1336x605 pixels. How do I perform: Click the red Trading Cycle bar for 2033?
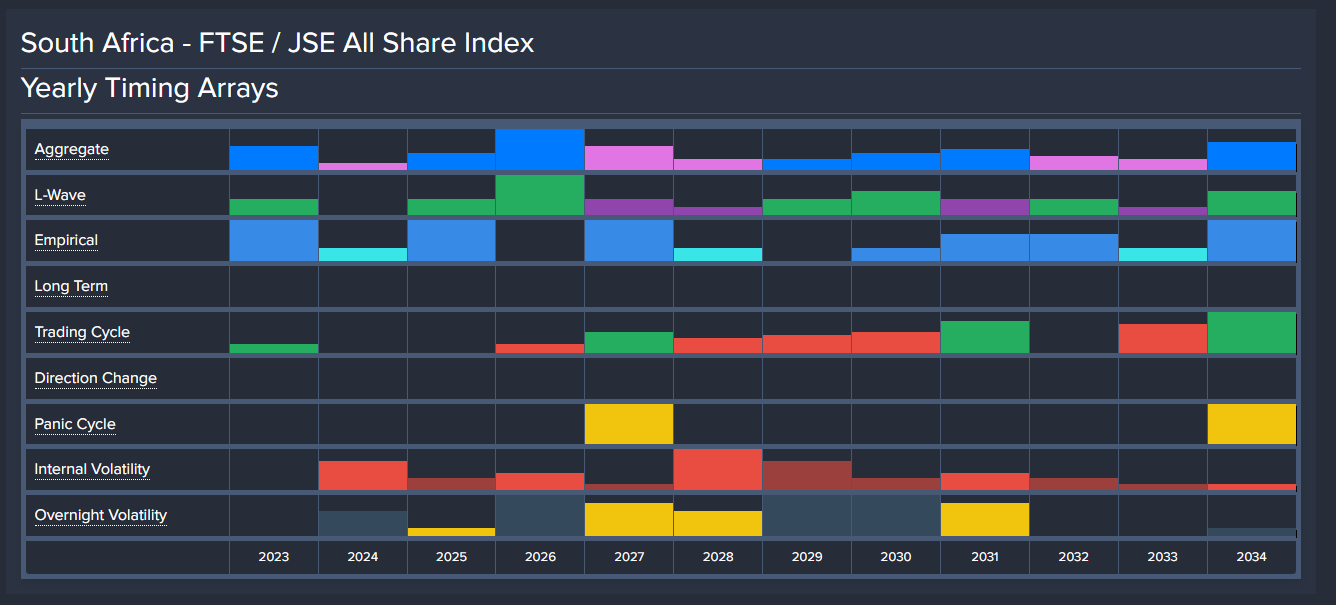point(1163,339)
